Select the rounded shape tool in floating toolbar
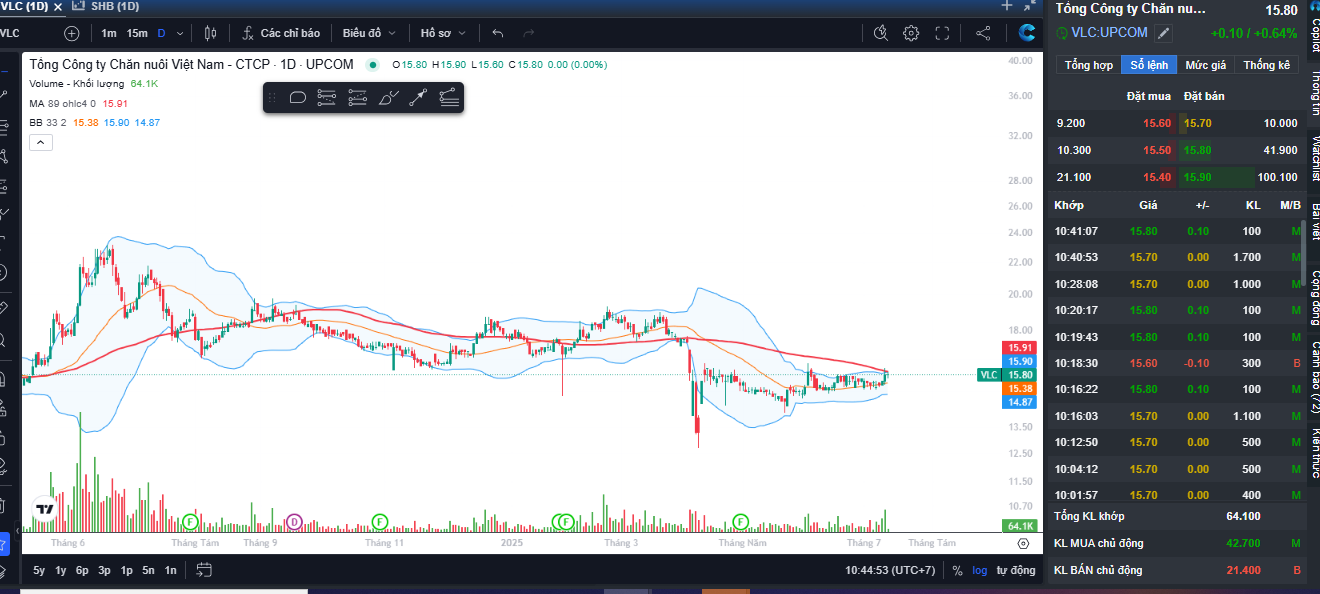This screenshot has width=1320, height=594. (297, 97)
